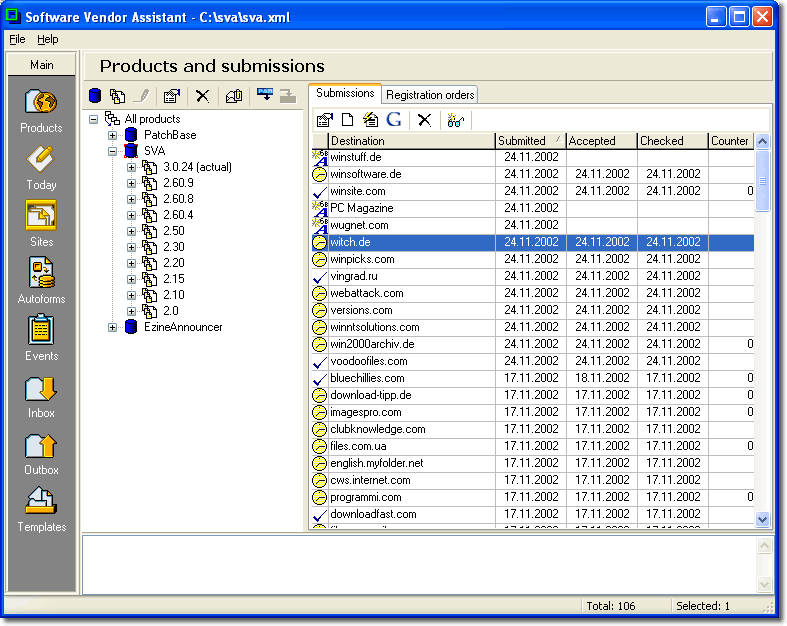
Task: Collapse the All products tree node
Action: click(x=93, y=119)
